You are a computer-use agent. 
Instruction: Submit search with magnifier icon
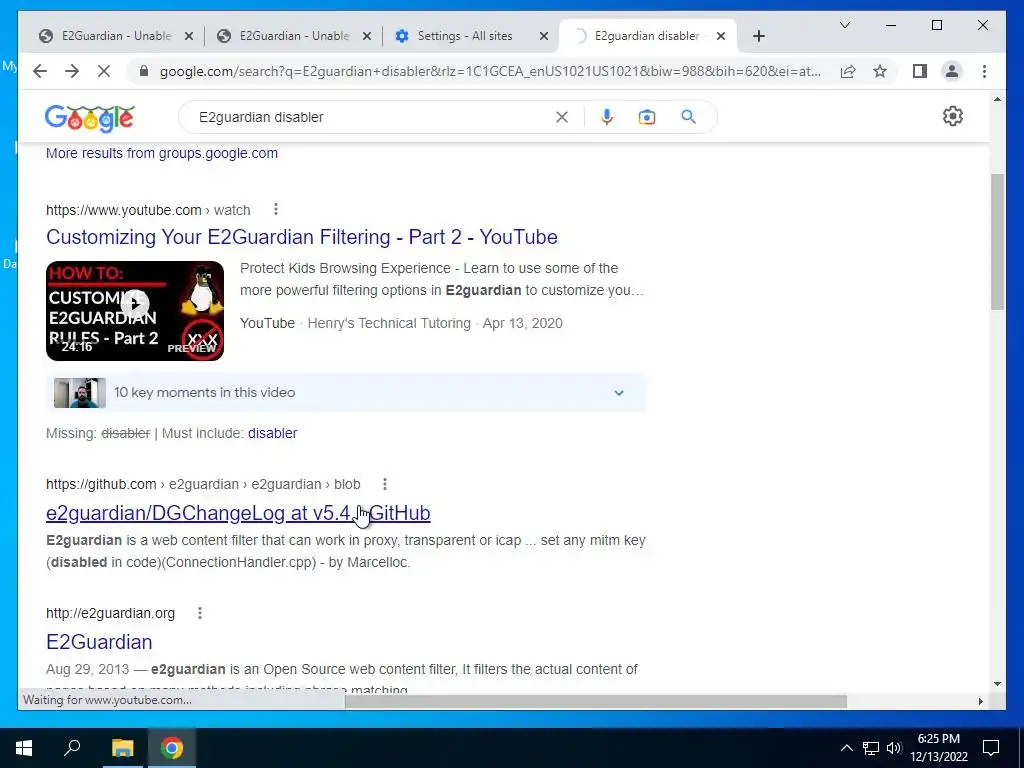coord(688,117)
